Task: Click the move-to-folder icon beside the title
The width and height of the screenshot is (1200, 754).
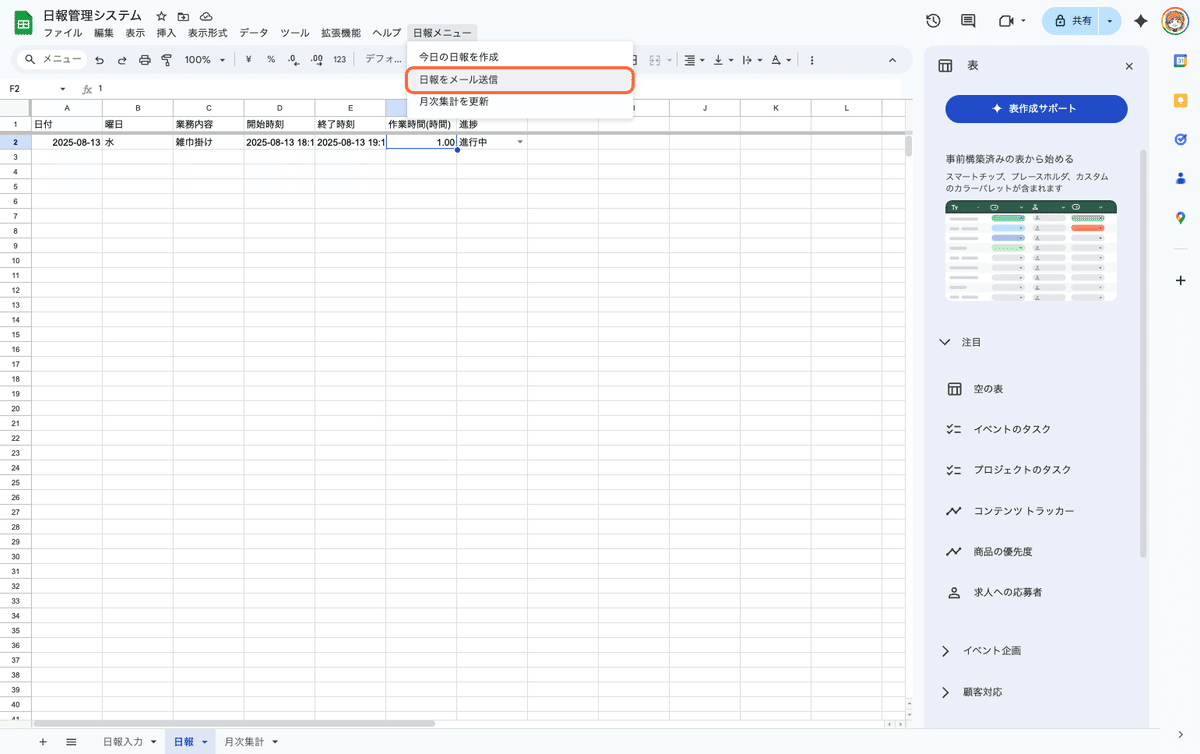Action: [x=183, y=17]
